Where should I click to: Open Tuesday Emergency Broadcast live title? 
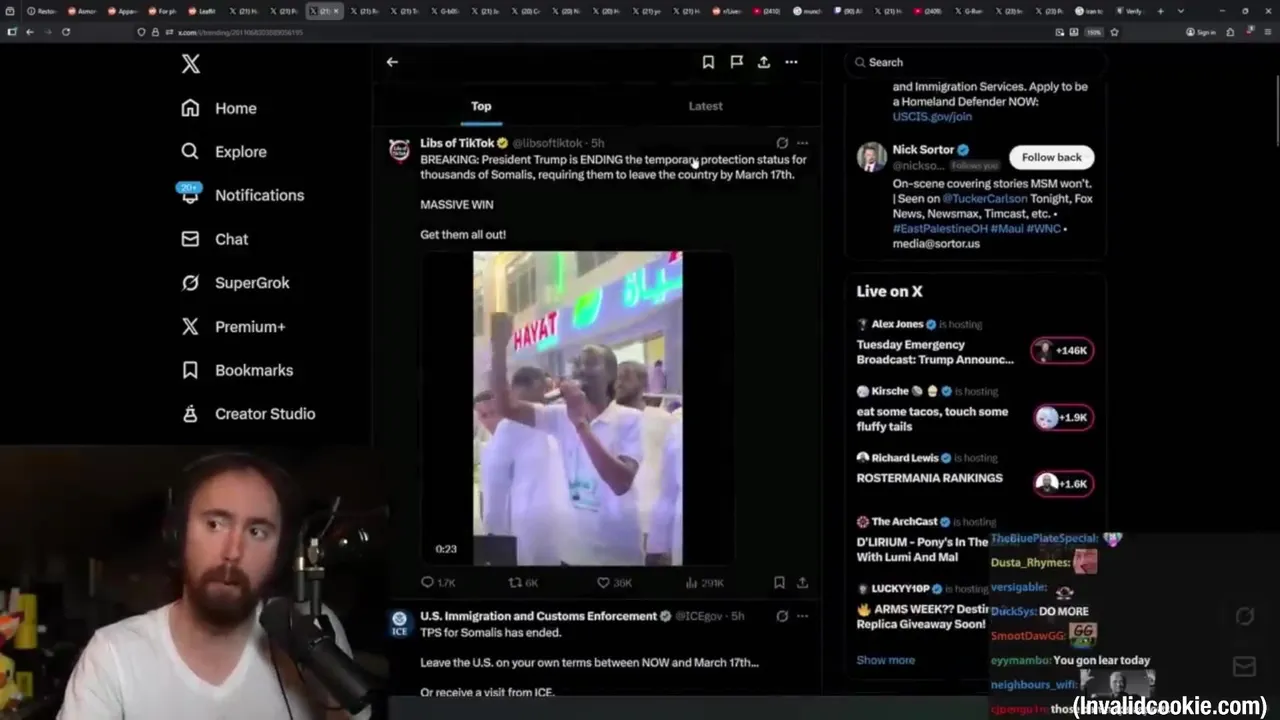click(935, 352)
